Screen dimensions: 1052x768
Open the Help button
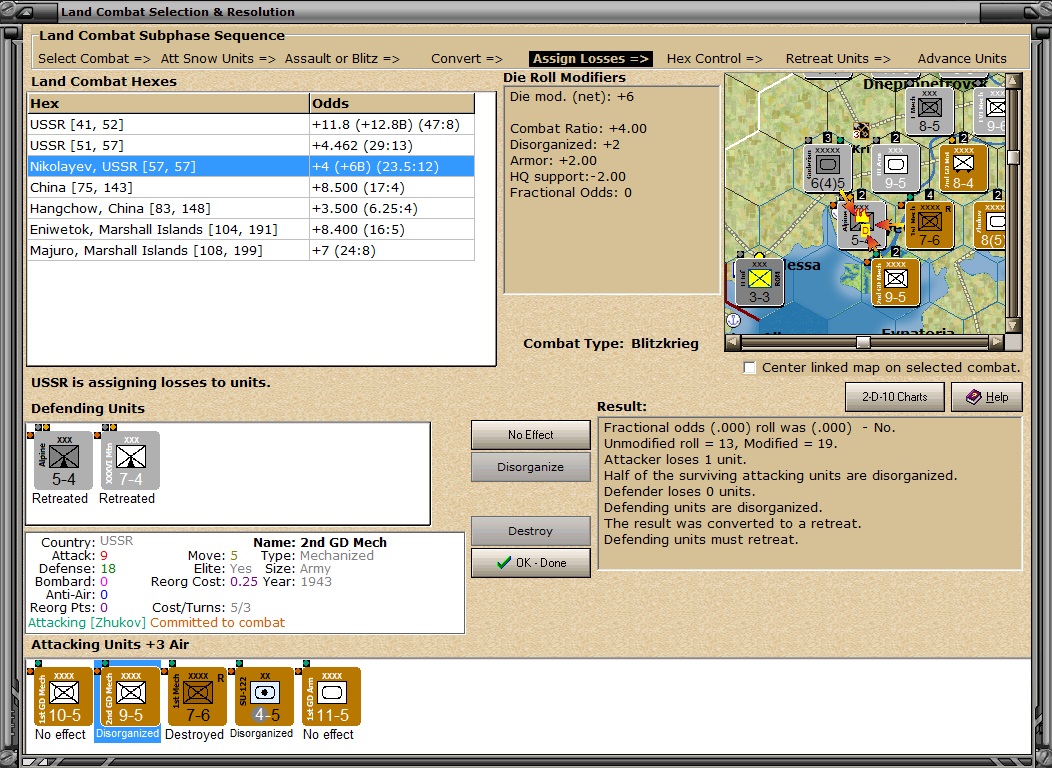(x=987, y=397)
